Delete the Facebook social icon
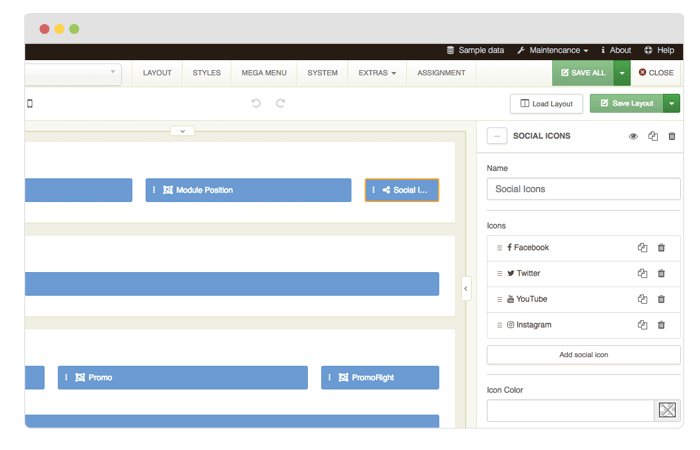 (661, 247)
